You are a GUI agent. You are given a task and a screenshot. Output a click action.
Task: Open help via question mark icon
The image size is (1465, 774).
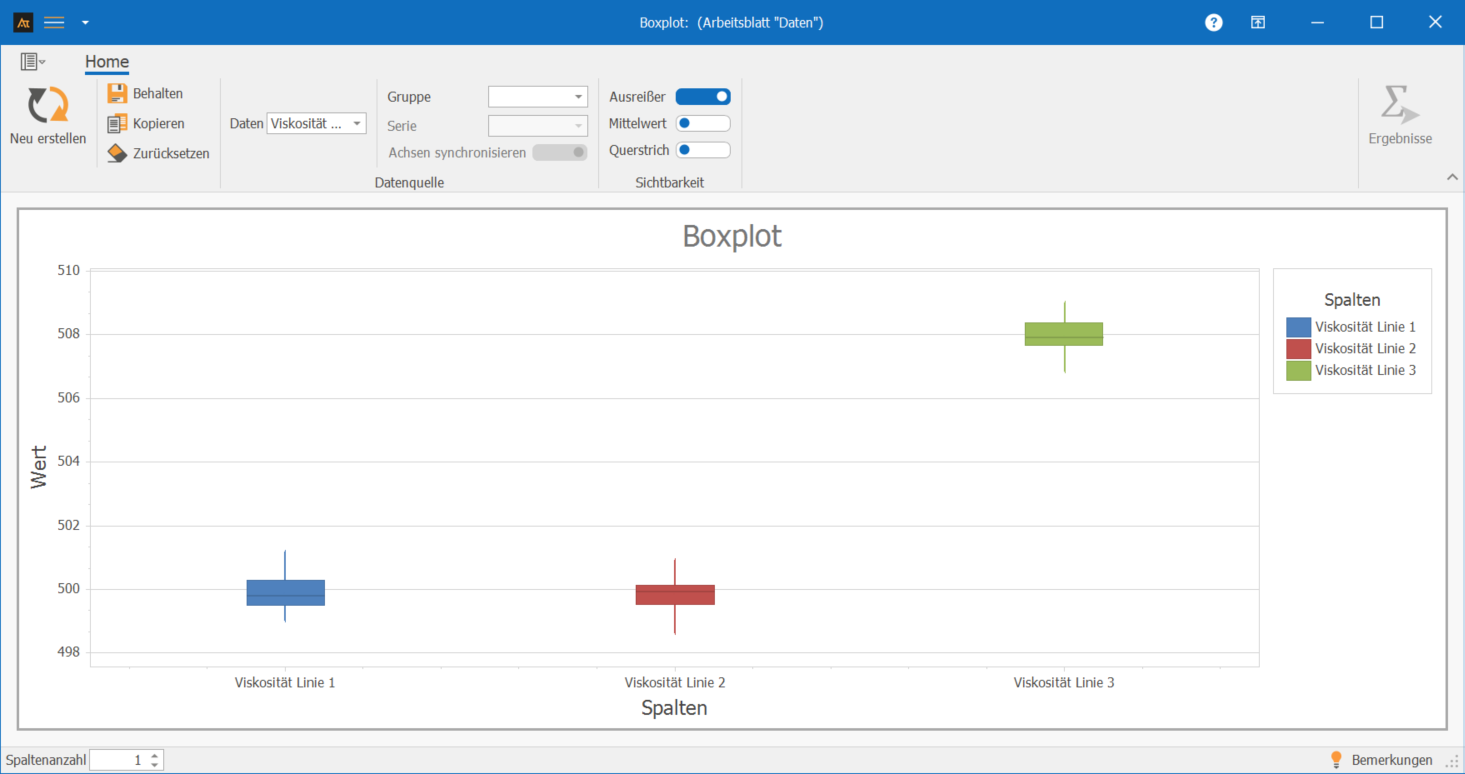tap(1213, 22)
